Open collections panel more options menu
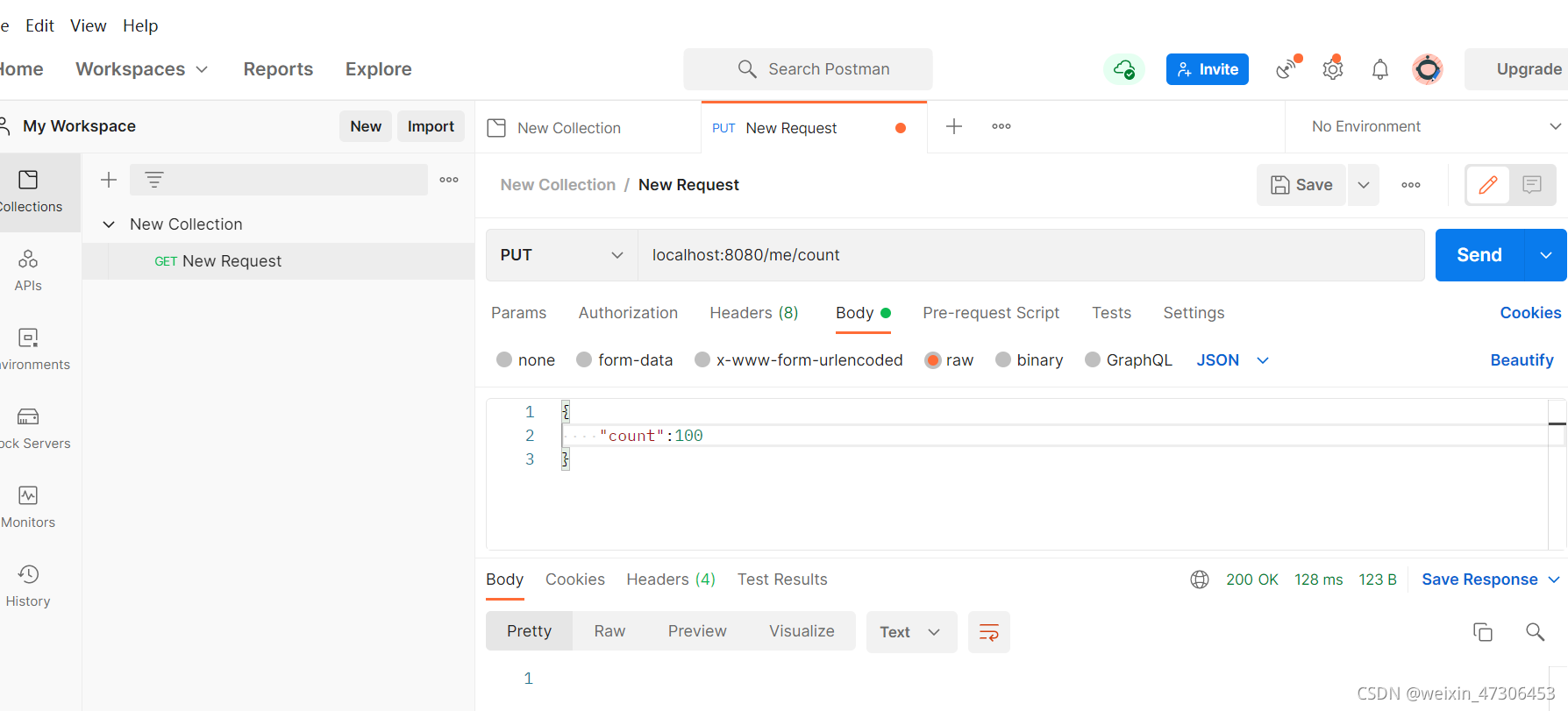Viewport: 1568px width, 711px height. pos(449,180)
